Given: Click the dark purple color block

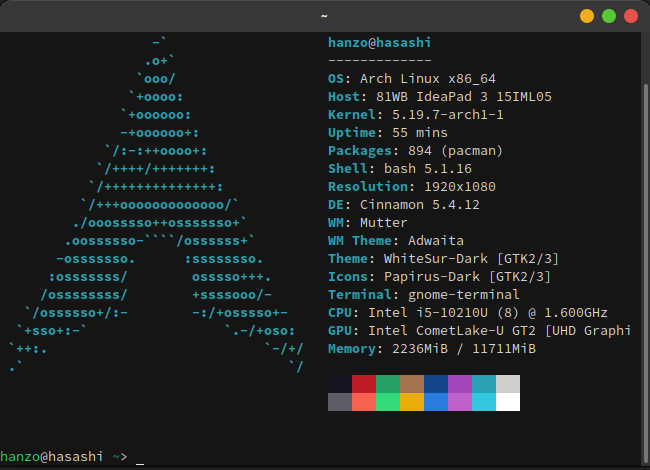Looking at the screenshot, I should click(460, 384).
